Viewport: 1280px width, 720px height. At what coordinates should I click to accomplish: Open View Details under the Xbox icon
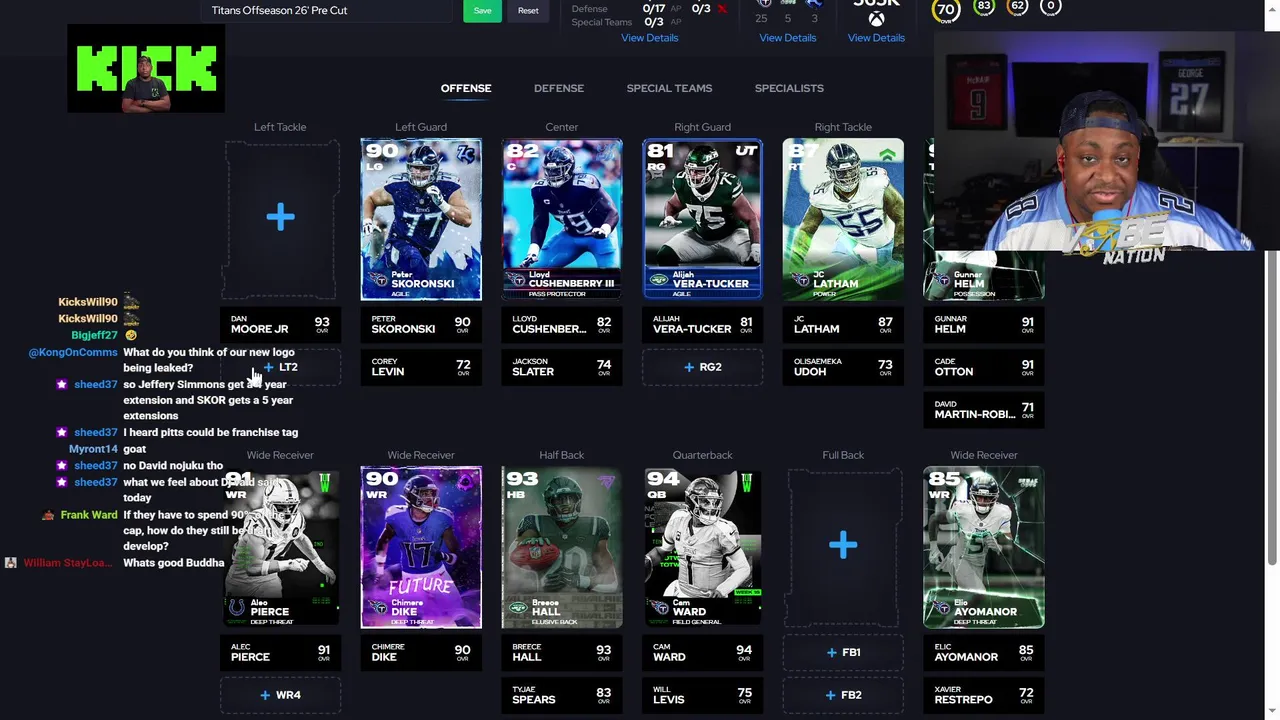coord(876,38)
